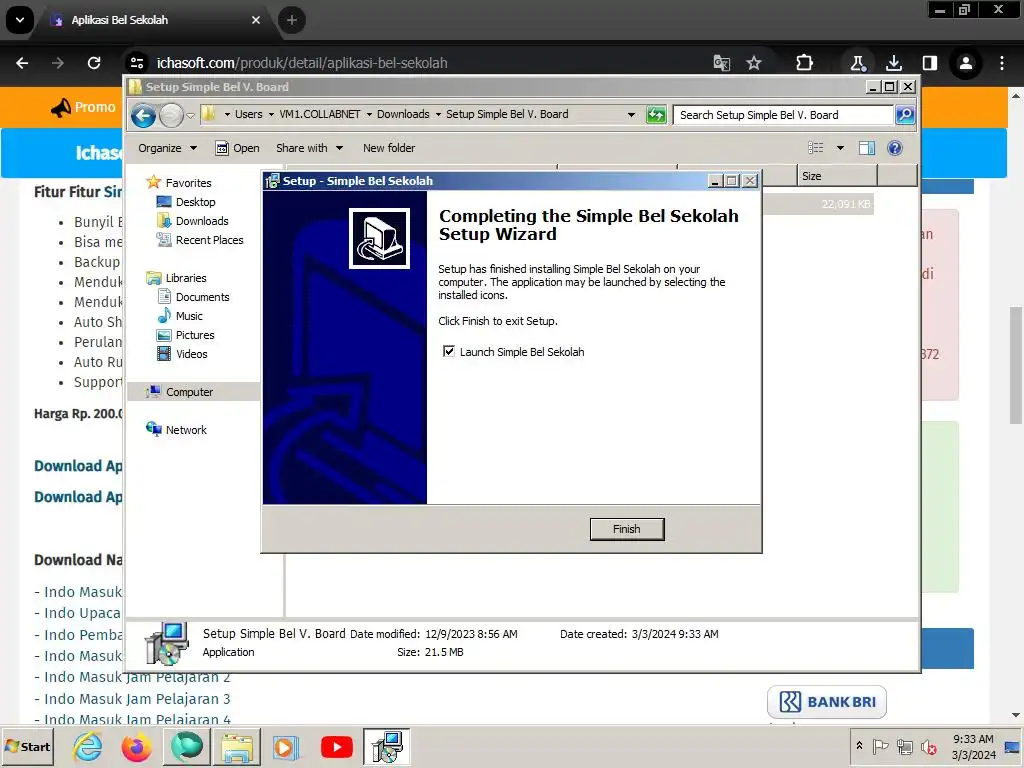The height and width of the screenshot is (768, 1024).
Task: Toggle Chrome side panel icon
Action: (929, 63)
